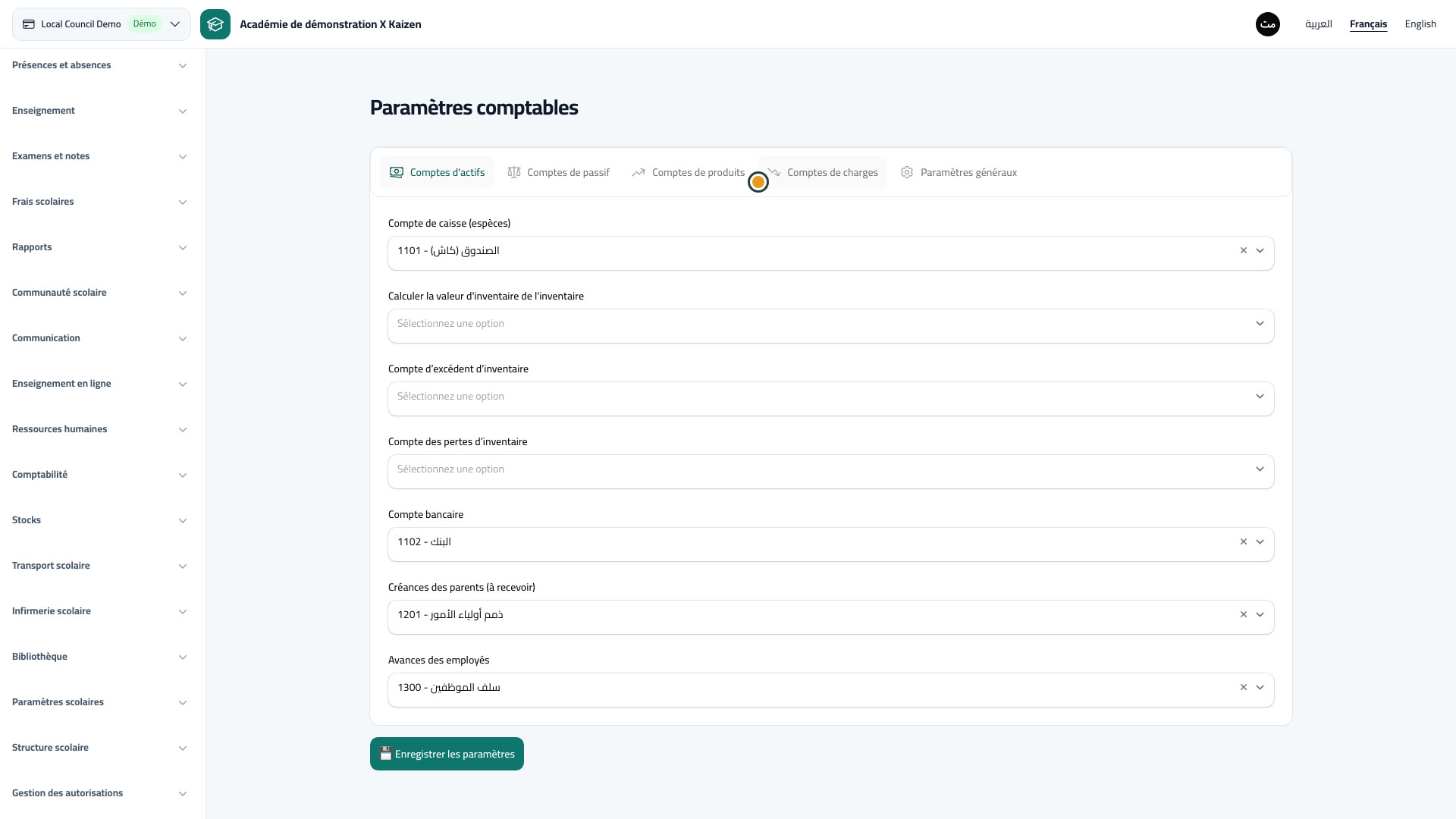Screen dimensions: 1456x819
Task: Select the Français language link
Action: [1368, 24]
